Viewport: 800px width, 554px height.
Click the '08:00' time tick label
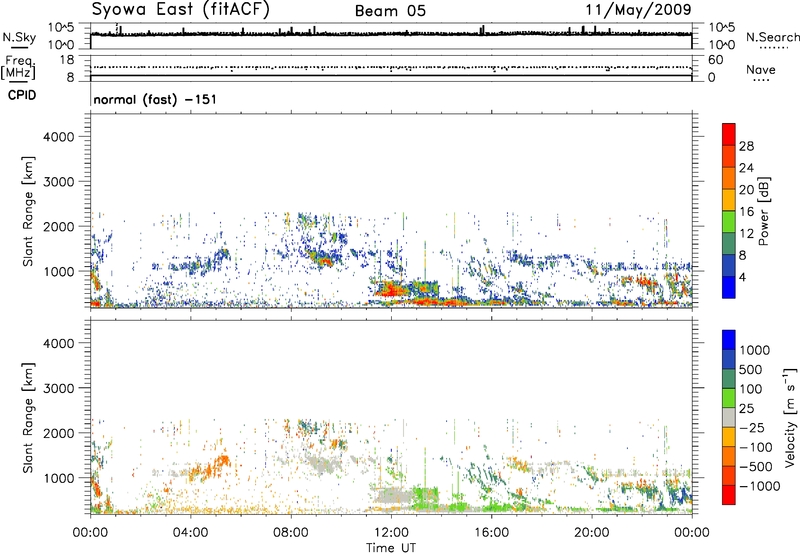pyautogui.click(x=291, y=533)
